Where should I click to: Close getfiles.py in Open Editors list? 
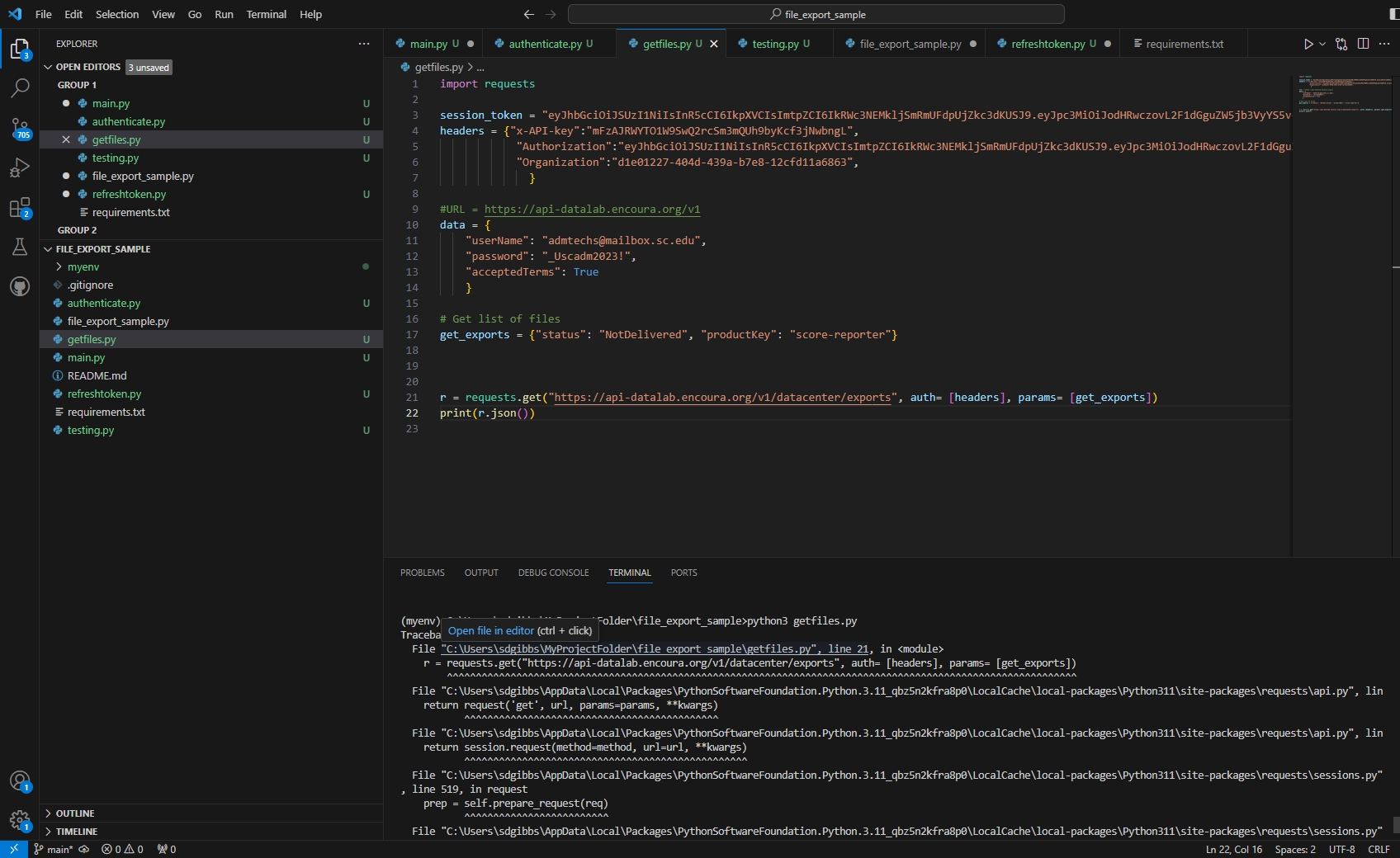(x=66, y=139)
